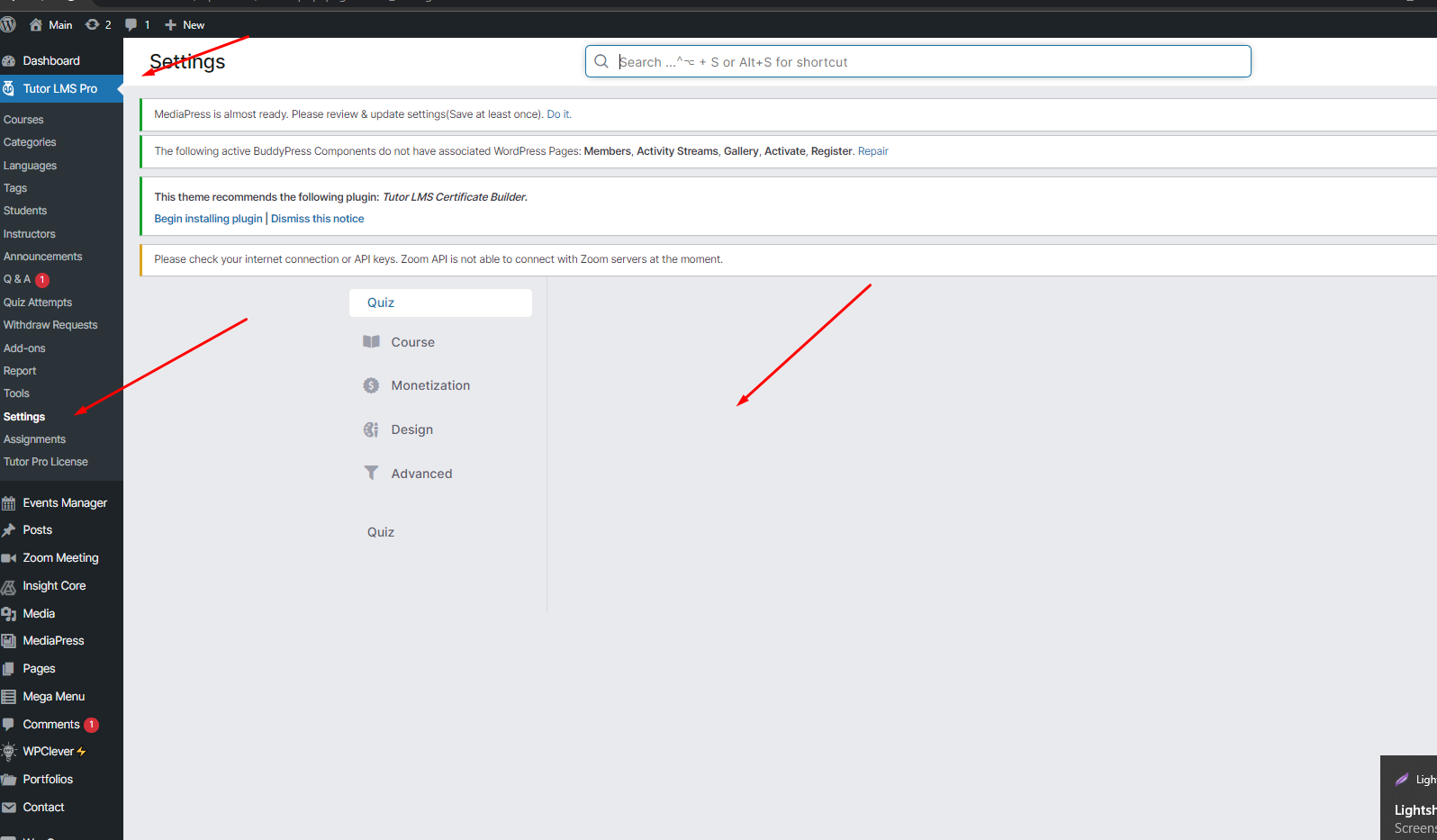The width and height of the screenshot is (1437, 840).
Task: Focus the settings search field
Action: [x=917, y=61]
